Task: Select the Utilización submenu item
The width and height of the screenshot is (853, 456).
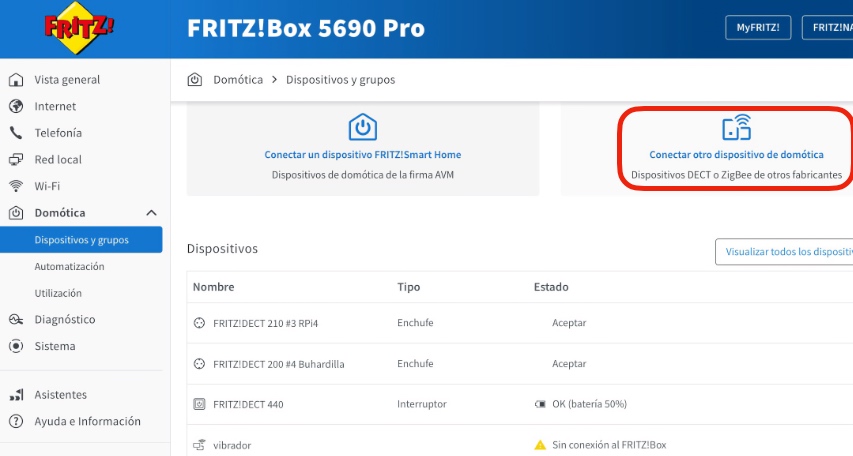Action: click(x=58, y=293)
